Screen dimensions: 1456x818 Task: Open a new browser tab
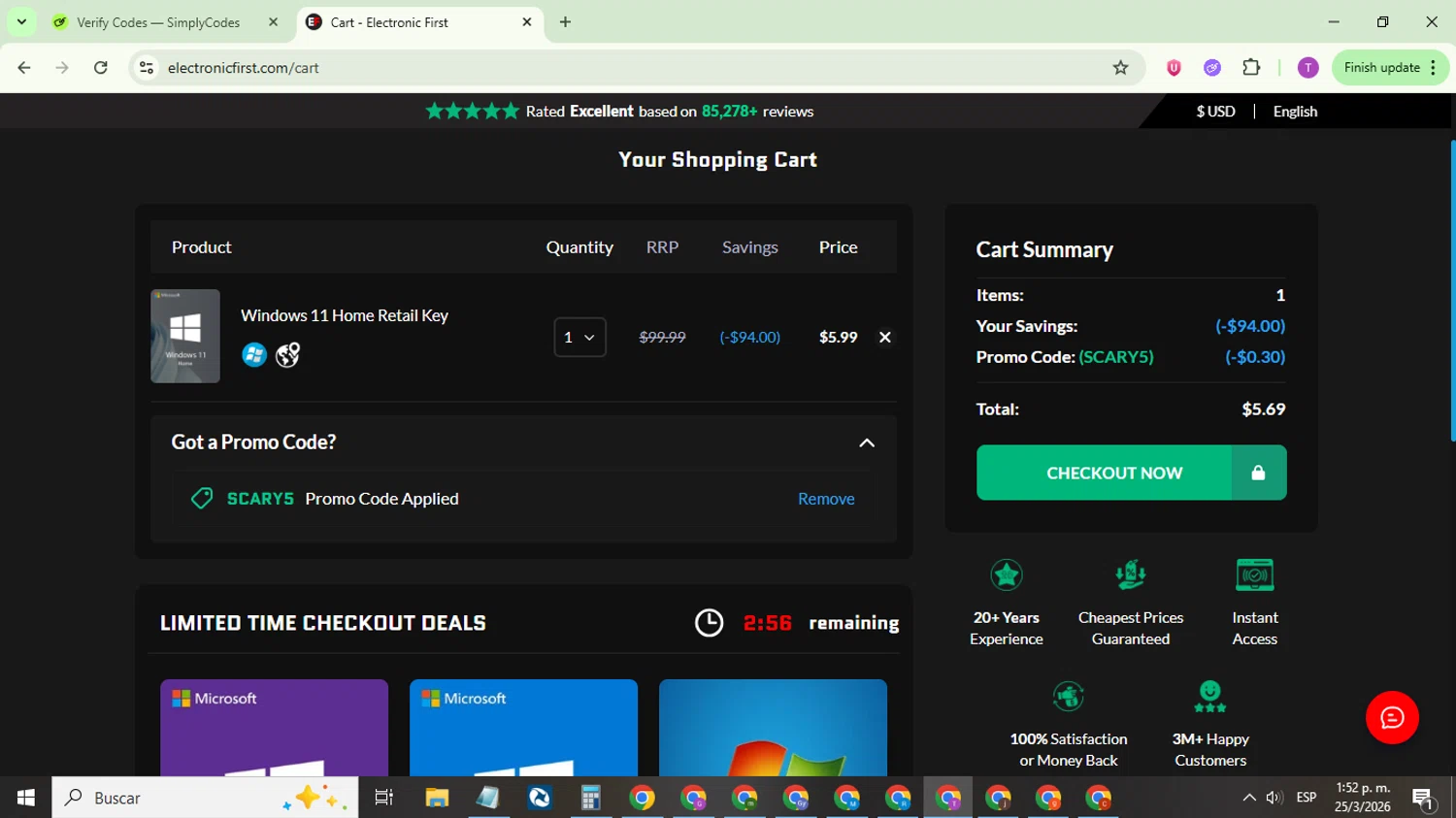(565, 22)
